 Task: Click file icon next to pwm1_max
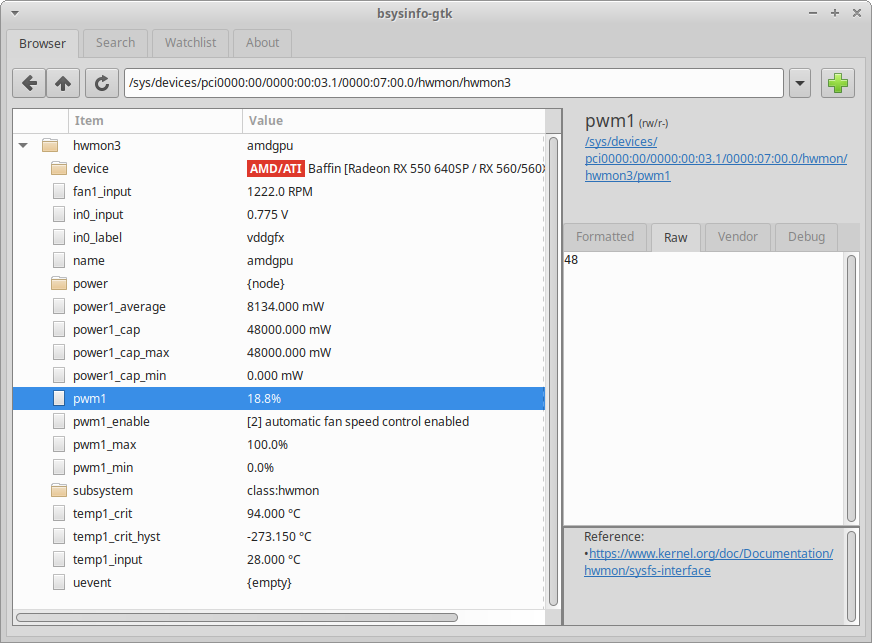coord(58,444)
